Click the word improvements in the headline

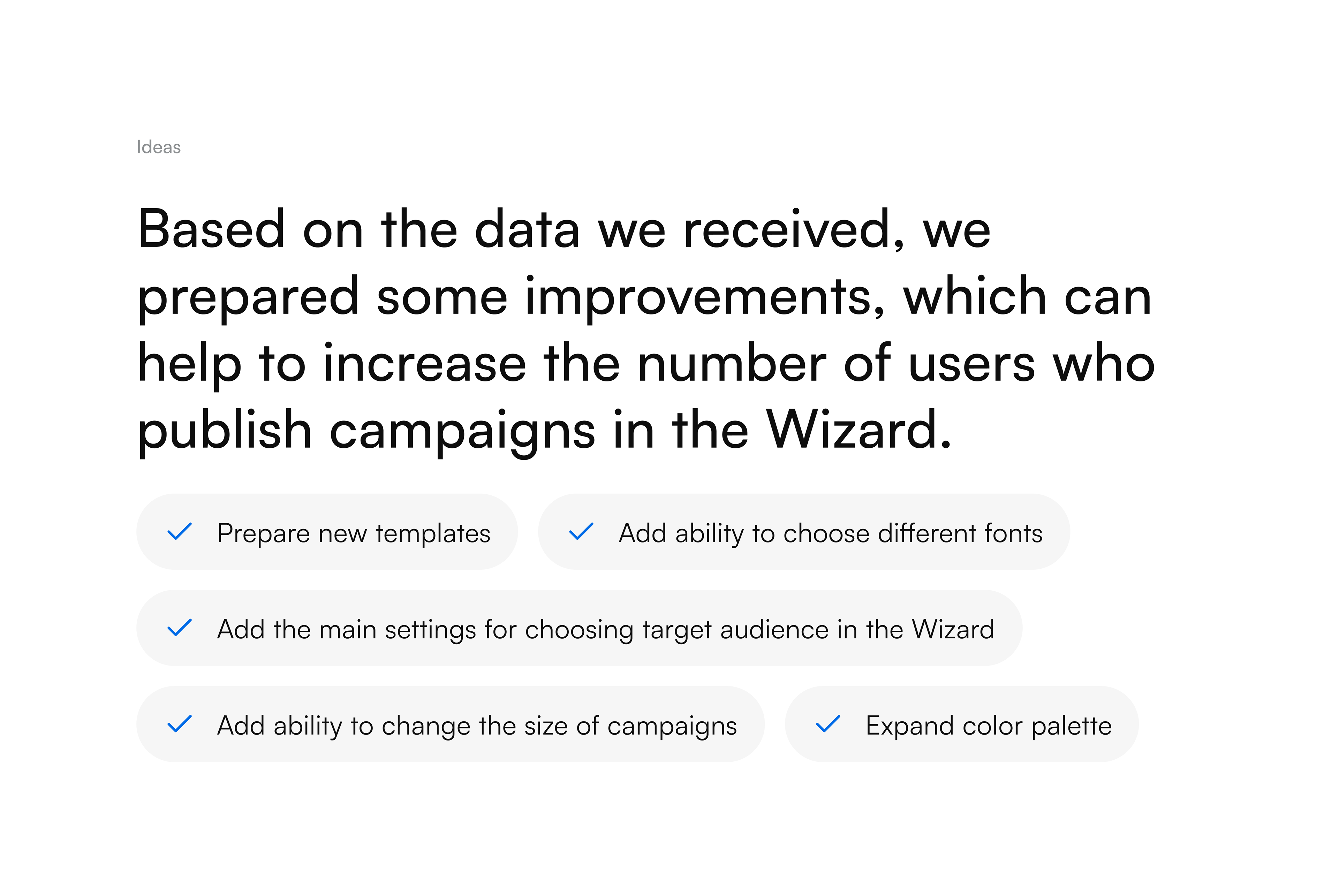(x=704, y=297)
